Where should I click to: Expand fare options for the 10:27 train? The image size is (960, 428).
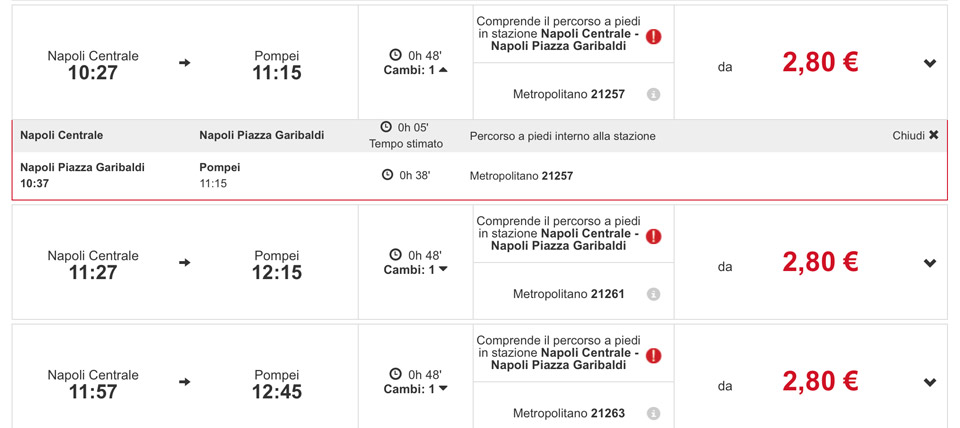click(x=930, y=64)
